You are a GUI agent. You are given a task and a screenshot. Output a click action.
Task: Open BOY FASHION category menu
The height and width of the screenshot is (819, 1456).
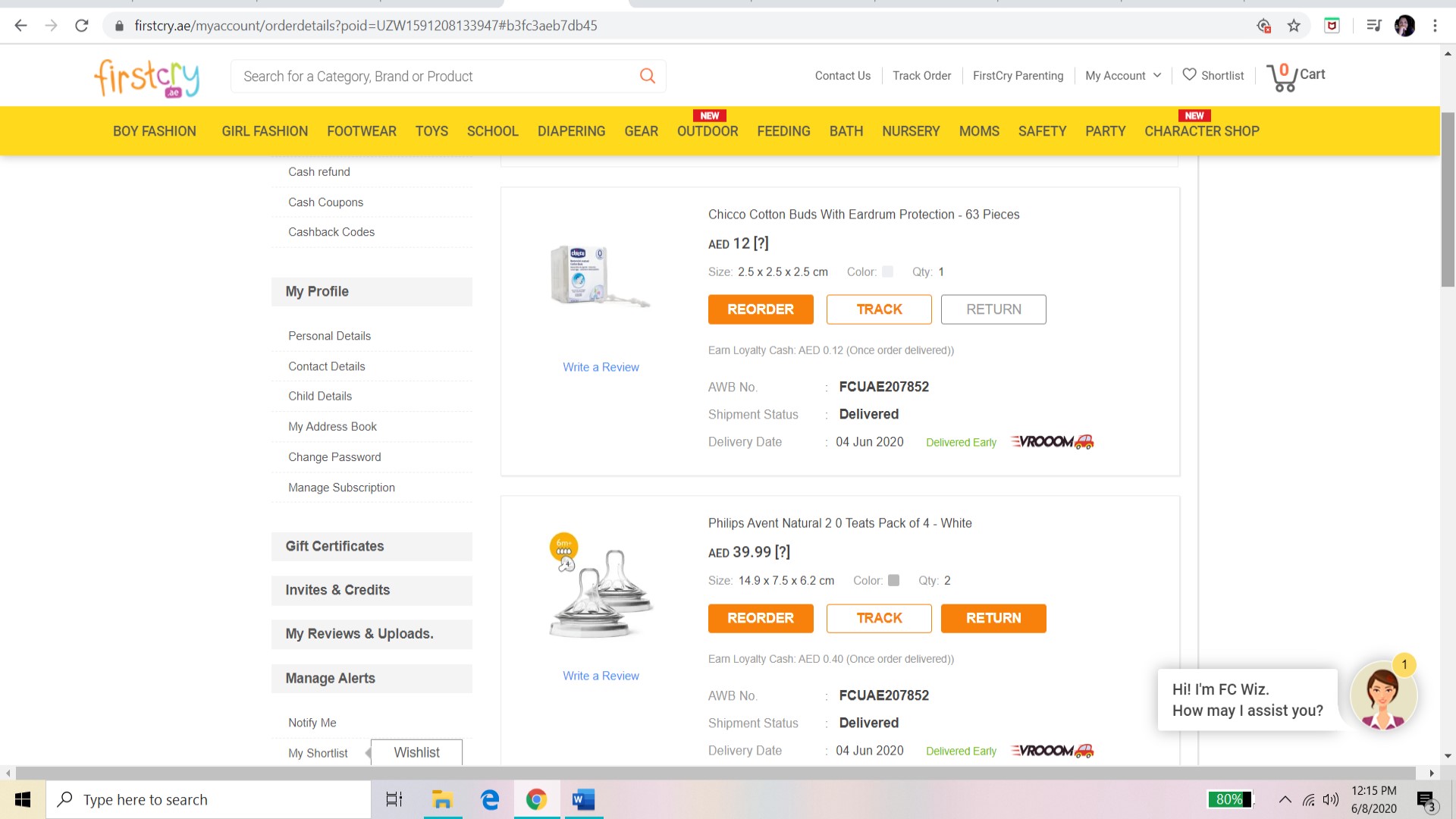coord(155,131)
